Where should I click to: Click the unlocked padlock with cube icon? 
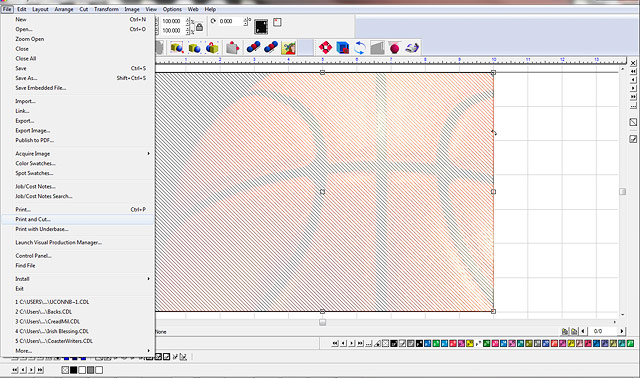tap(212, 48)
